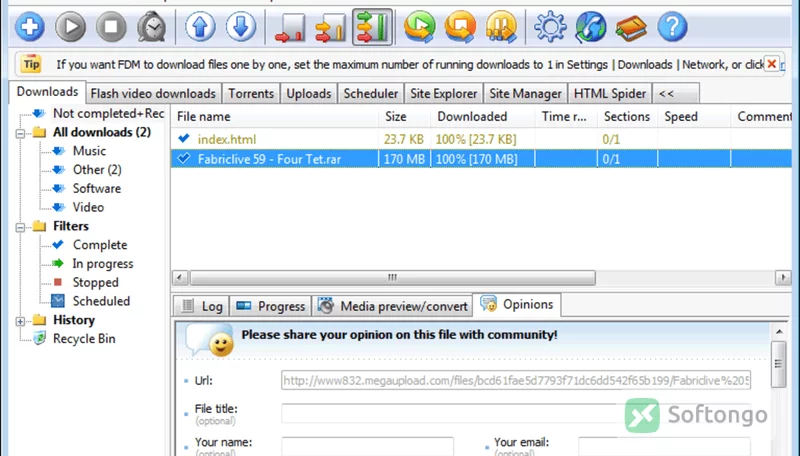Viewport: 800px width, 456px height.
Task: Stop the selected download
Action: click(111, 27)
